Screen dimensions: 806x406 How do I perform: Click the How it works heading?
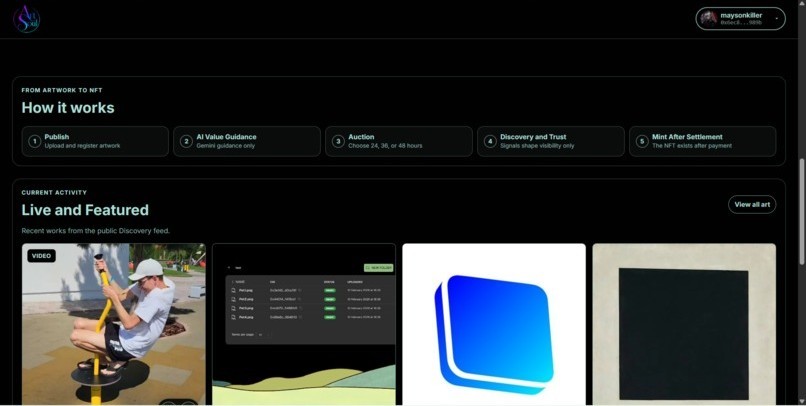pos(68,108)
